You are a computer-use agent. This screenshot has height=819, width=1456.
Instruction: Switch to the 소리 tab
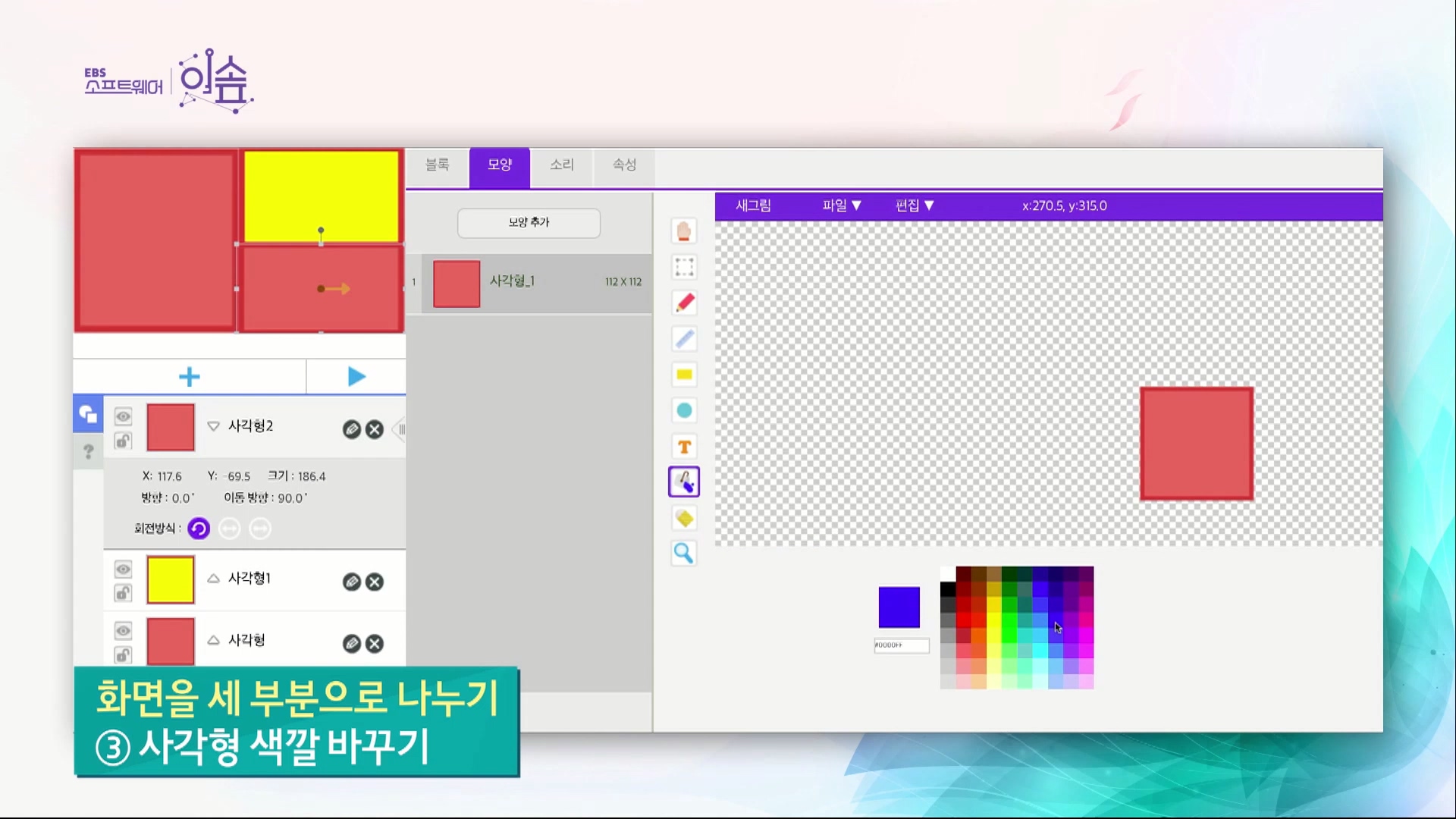click(562, 165)
